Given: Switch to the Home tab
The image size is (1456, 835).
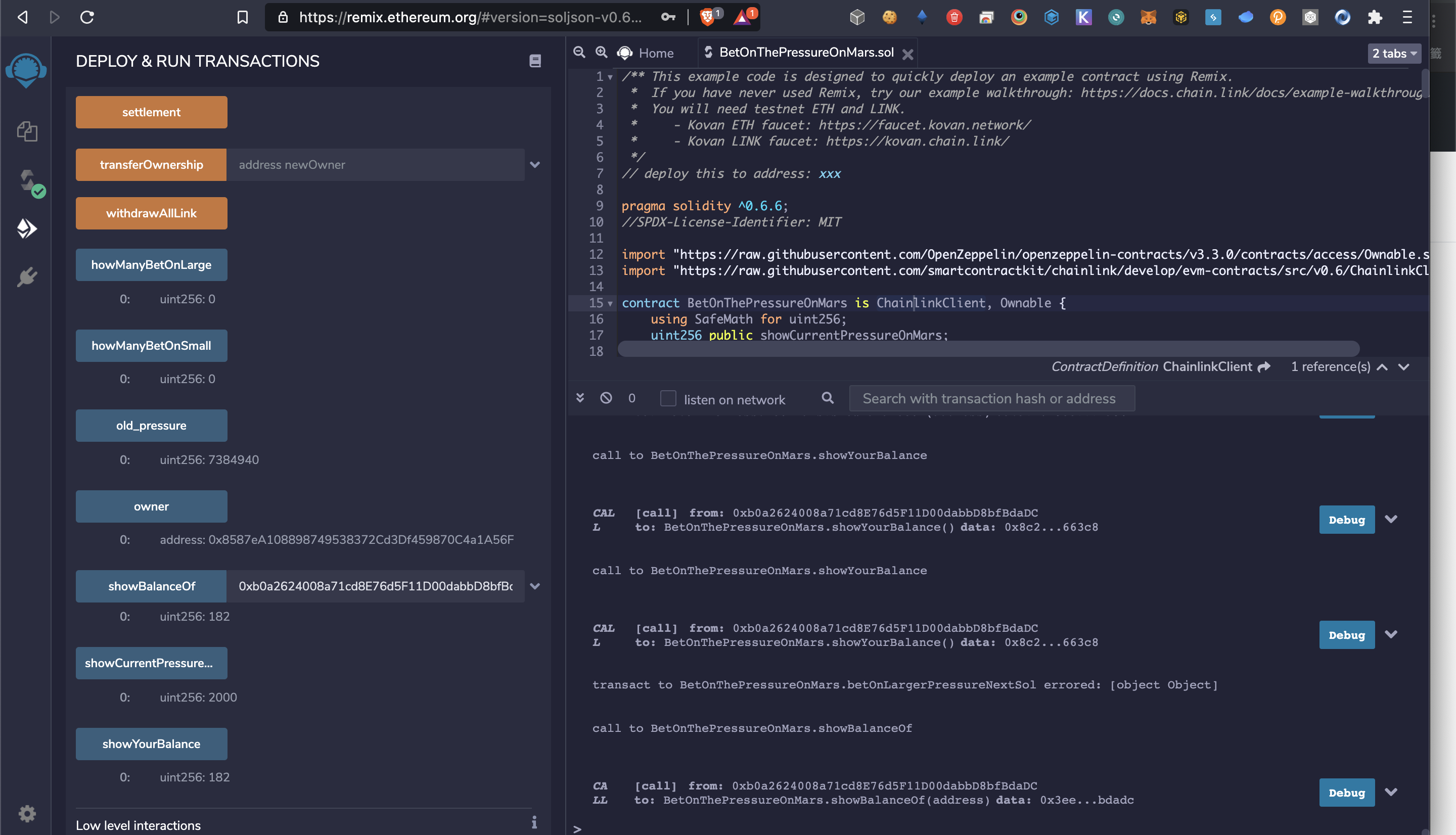Looking at the screenshot, I should (656, 53).
